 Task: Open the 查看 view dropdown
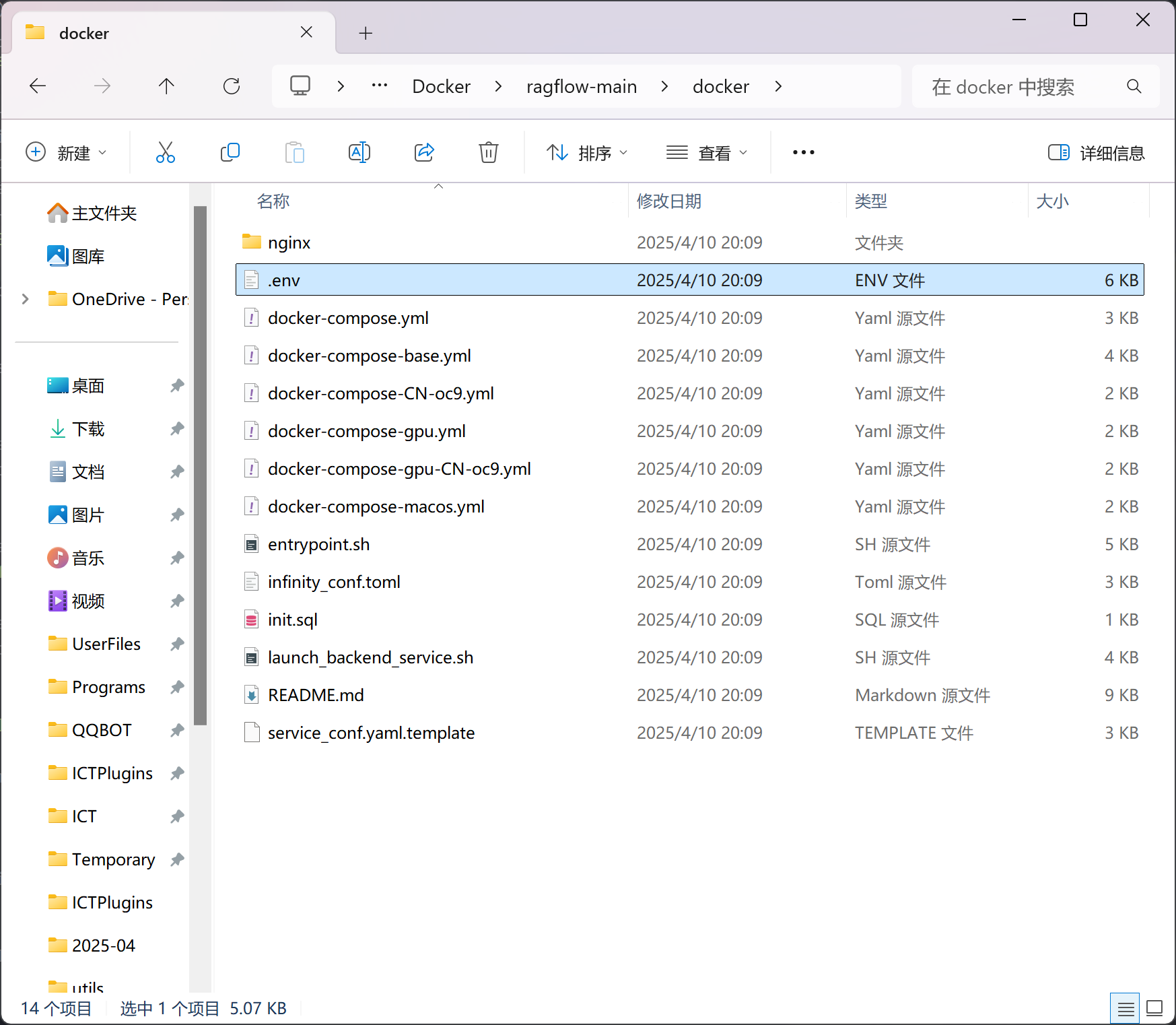(706, 153)
